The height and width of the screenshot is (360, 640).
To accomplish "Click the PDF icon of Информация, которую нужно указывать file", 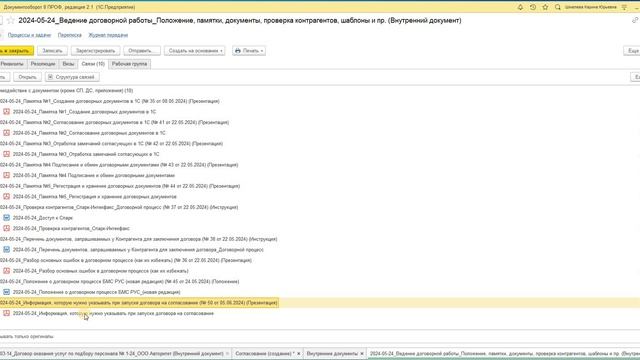I will tap(7, 313).
